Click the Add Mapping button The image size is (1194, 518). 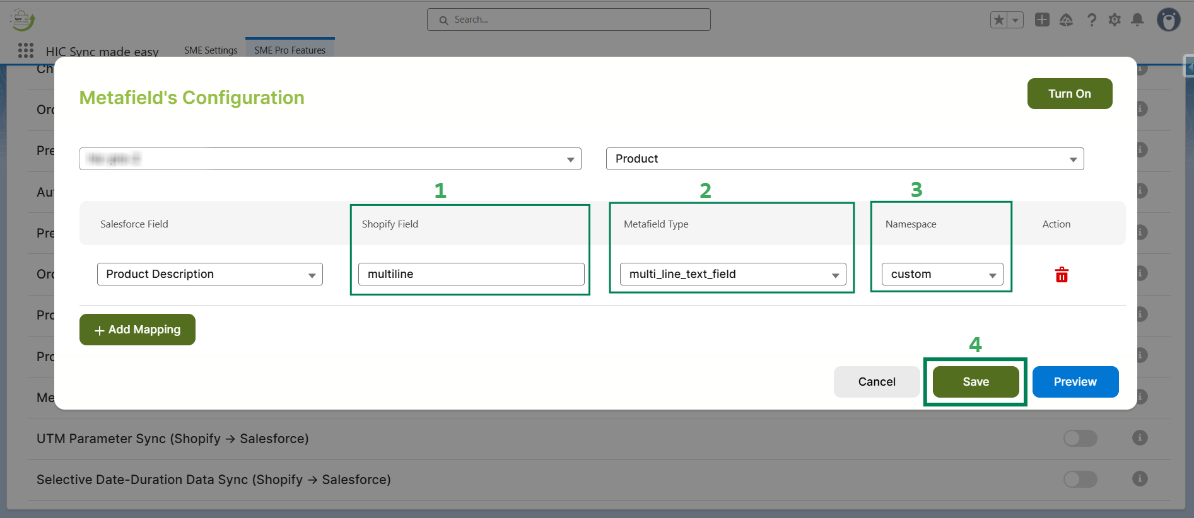(x=137, y=330)
